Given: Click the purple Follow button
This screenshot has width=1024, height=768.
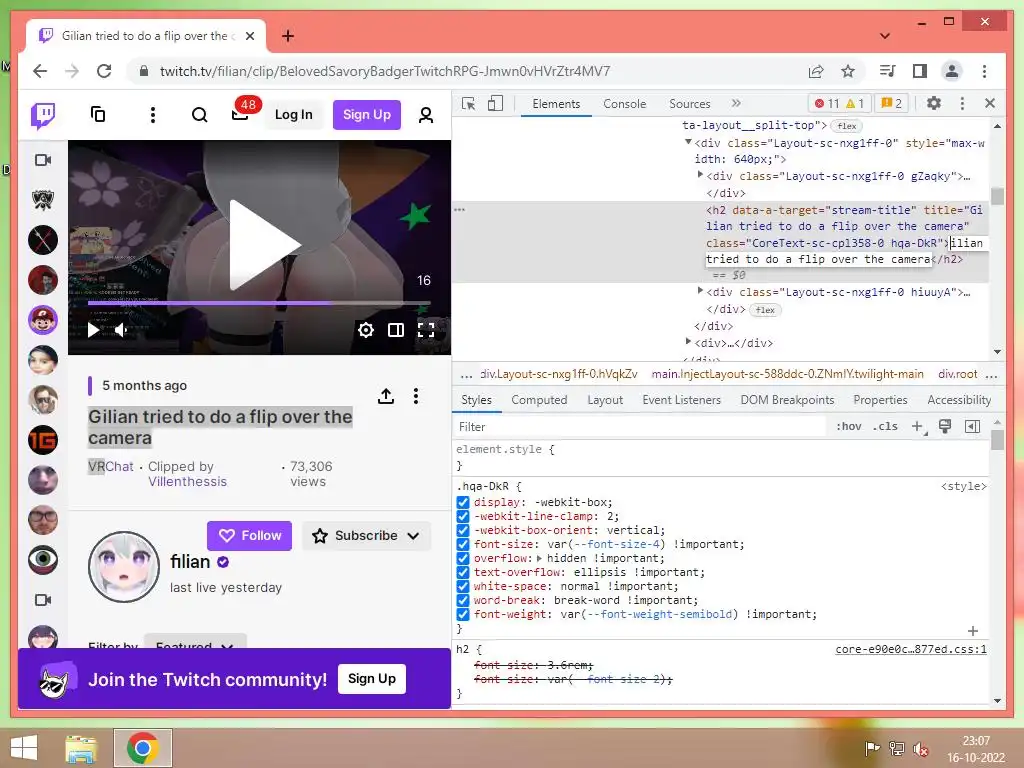Looking at the screenshot, I should [x=249, y=536].
